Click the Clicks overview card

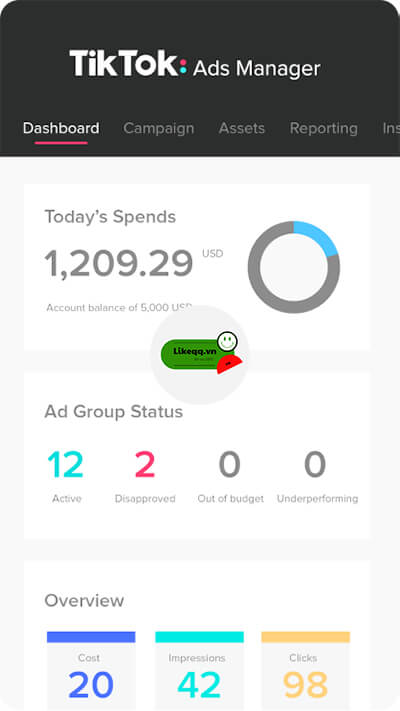[305, 669]
